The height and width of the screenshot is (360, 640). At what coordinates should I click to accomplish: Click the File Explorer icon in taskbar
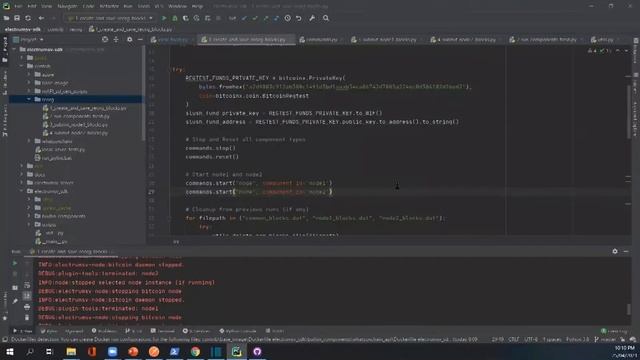click(x=71, y=351)
